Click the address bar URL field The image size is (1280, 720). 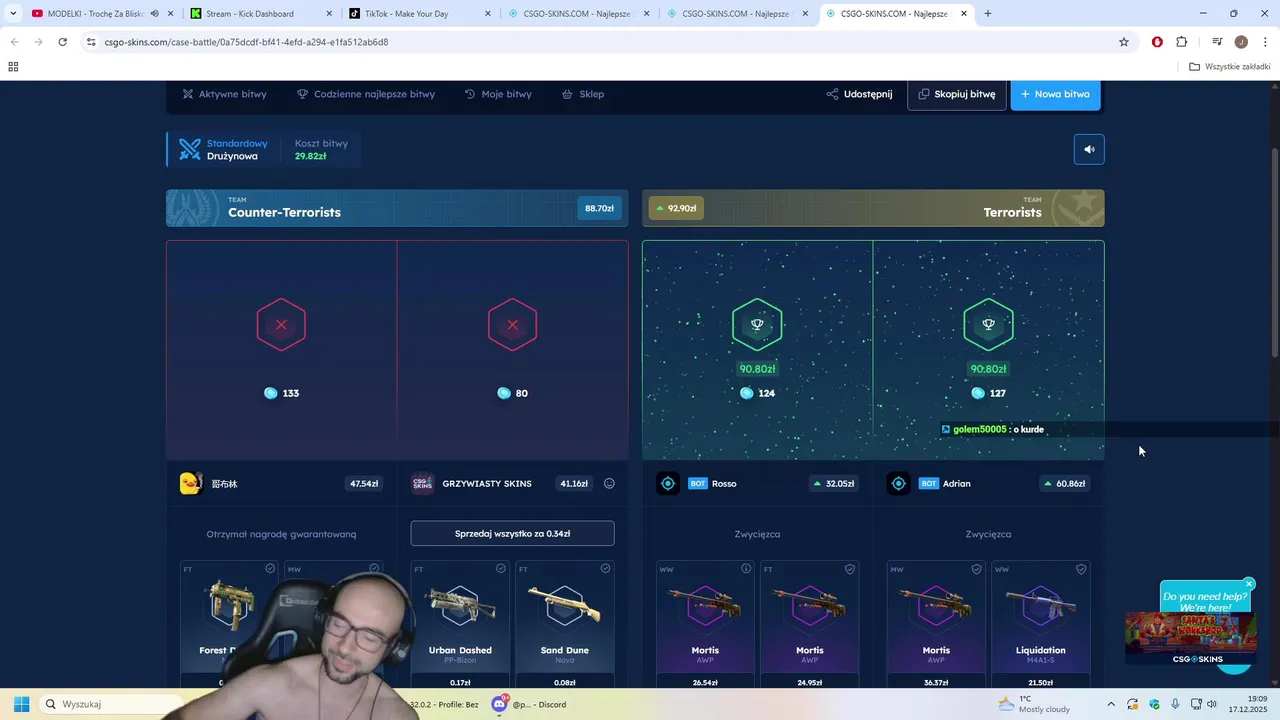point(600,42)
